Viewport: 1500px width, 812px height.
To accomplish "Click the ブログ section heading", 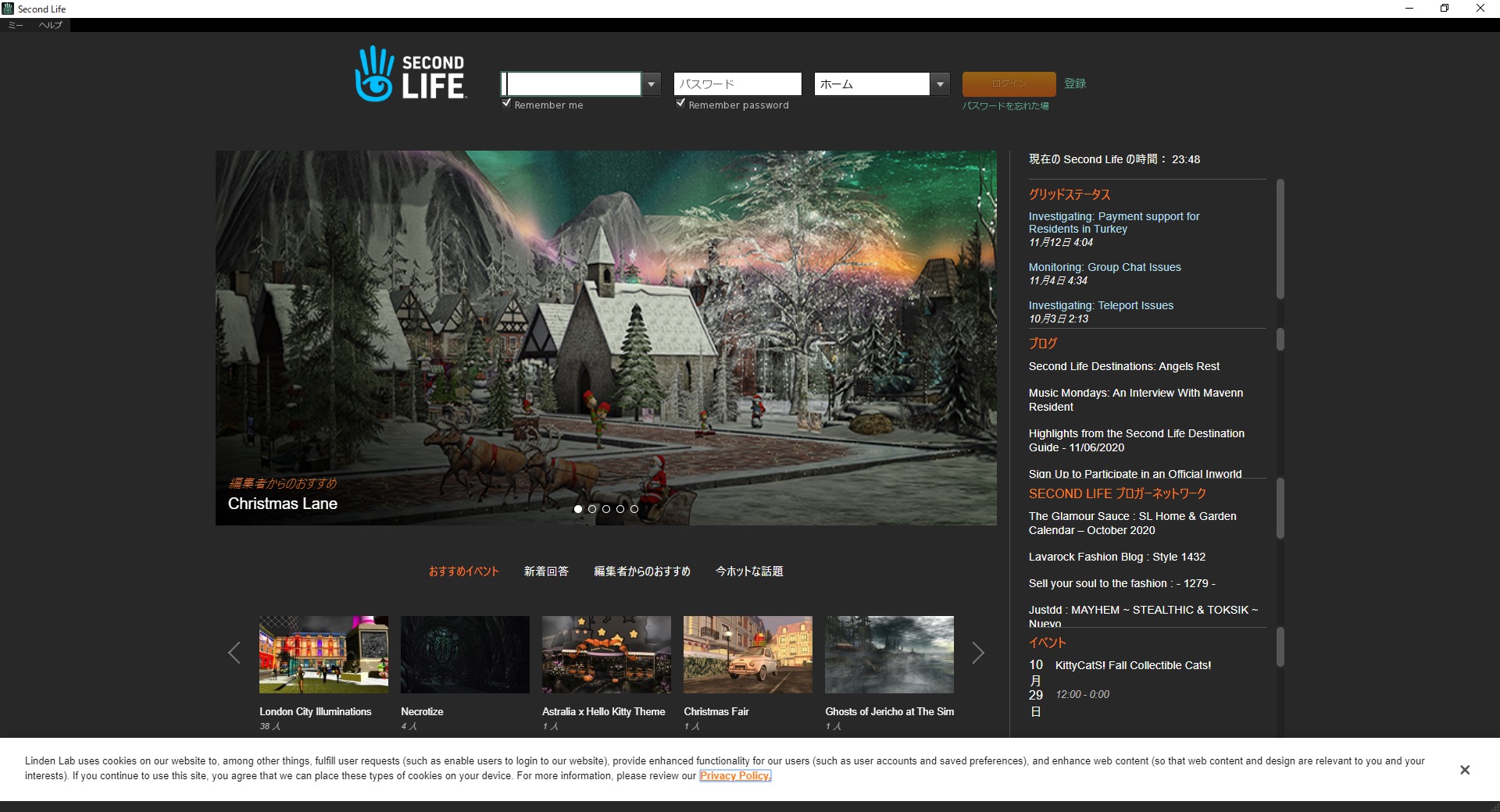I will click(1043, 343).
